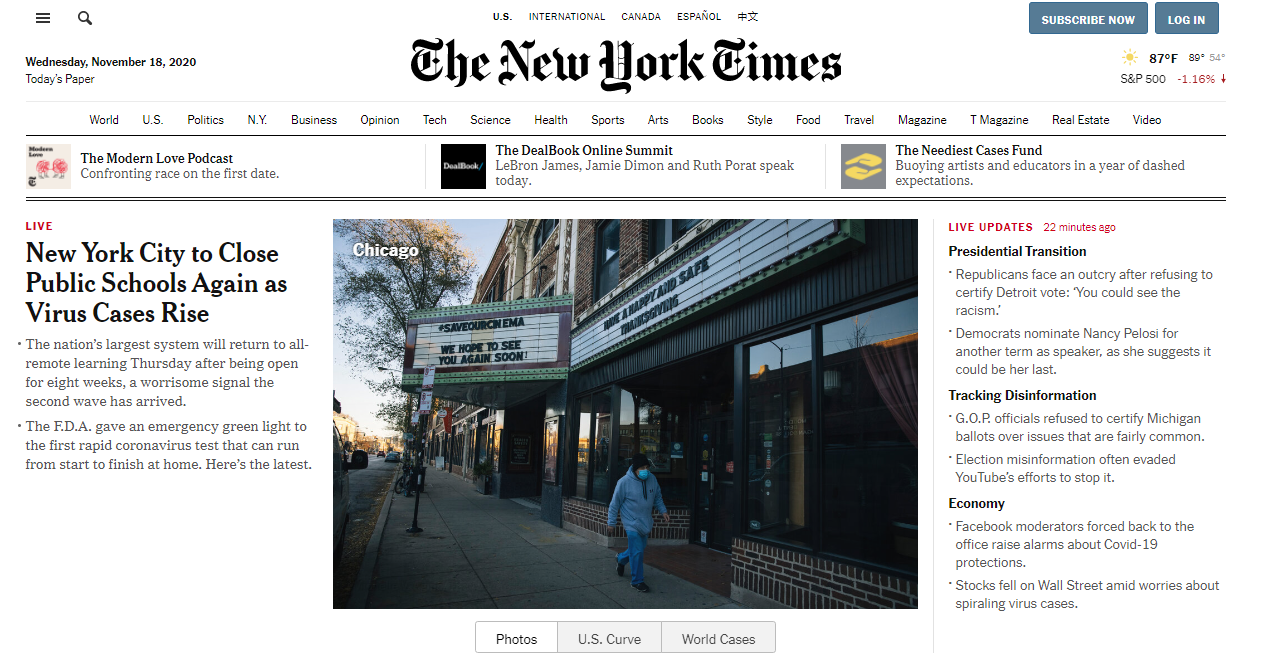Screen dimensions: 1274x658
Task: Click the 87°F temperature reading
Action: click(x=1163, y=58)
